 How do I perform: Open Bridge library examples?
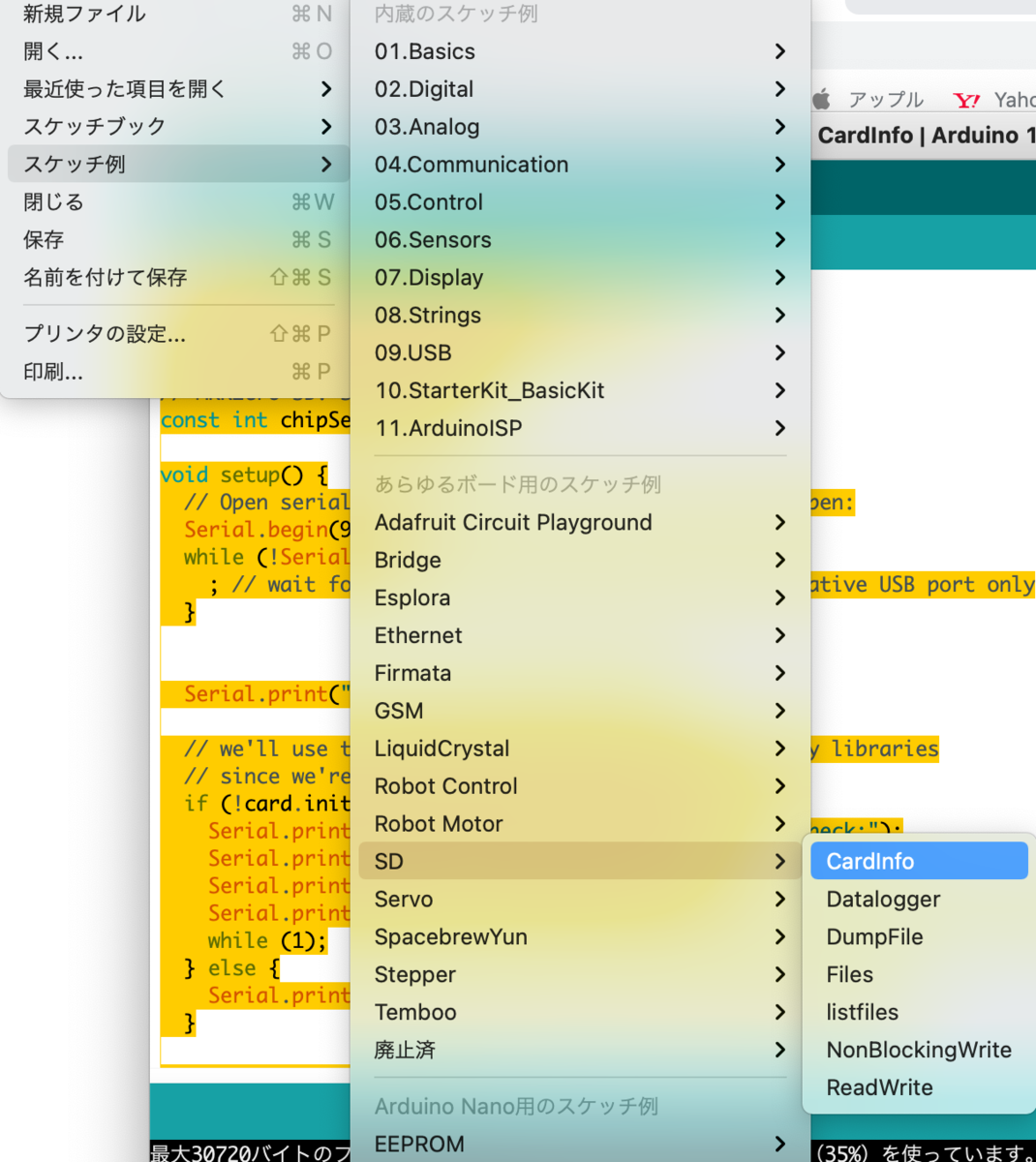pos(580,561)
